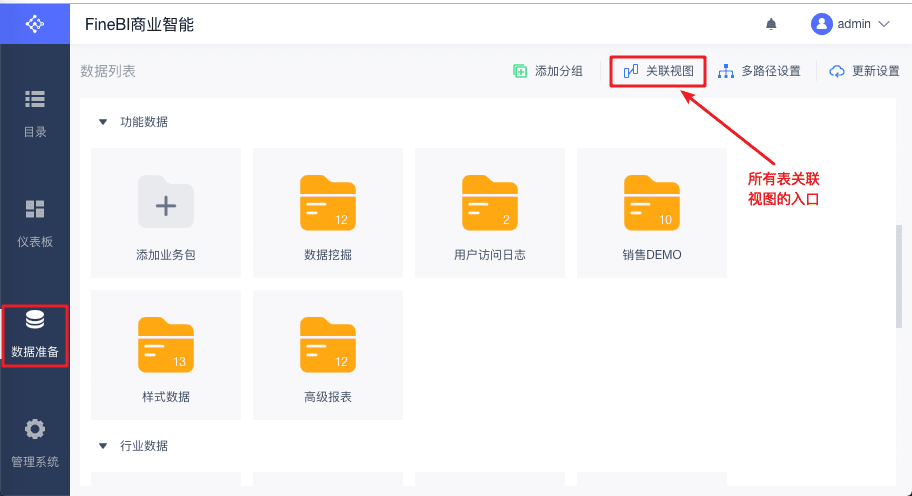Open the 样式数据 folder icon
Screen dimensions: 912x496
[x=166, y=345]
